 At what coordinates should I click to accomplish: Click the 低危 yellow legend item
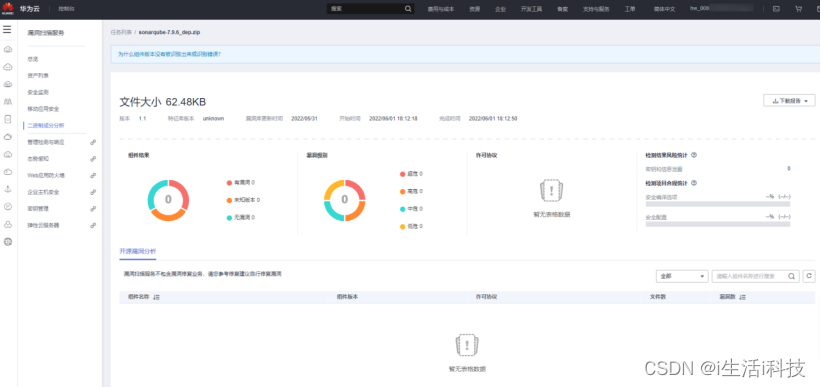(411, 226)
